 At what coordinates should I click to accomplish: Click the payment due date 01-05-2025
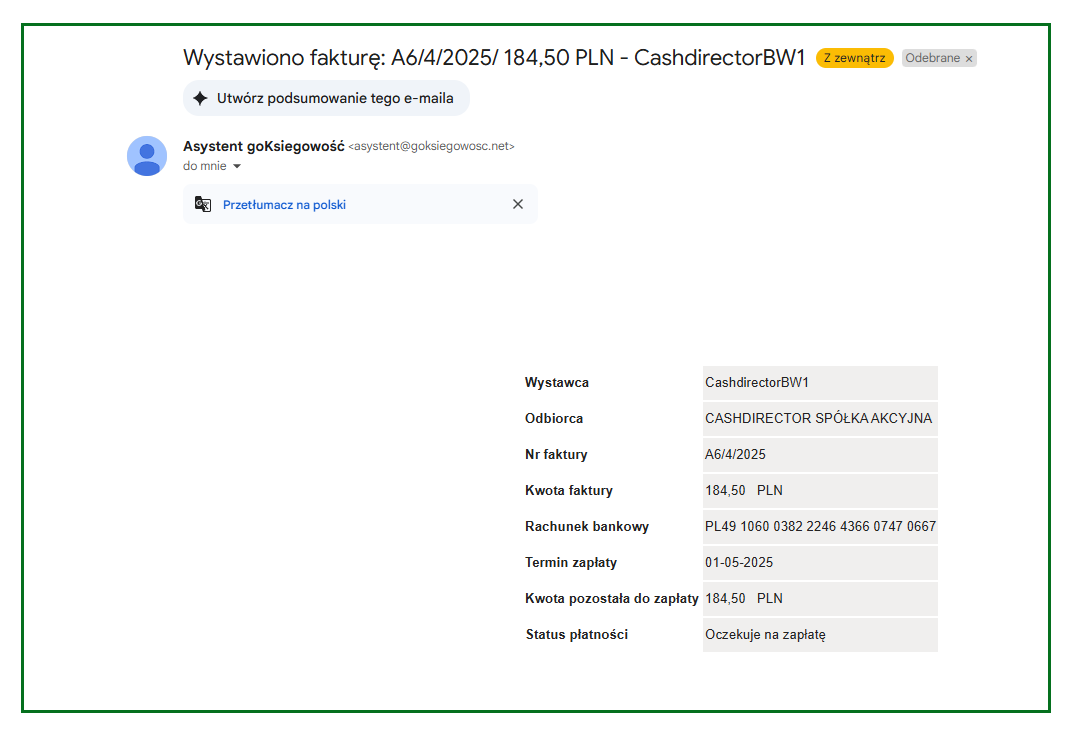click(x=739, y=563)
